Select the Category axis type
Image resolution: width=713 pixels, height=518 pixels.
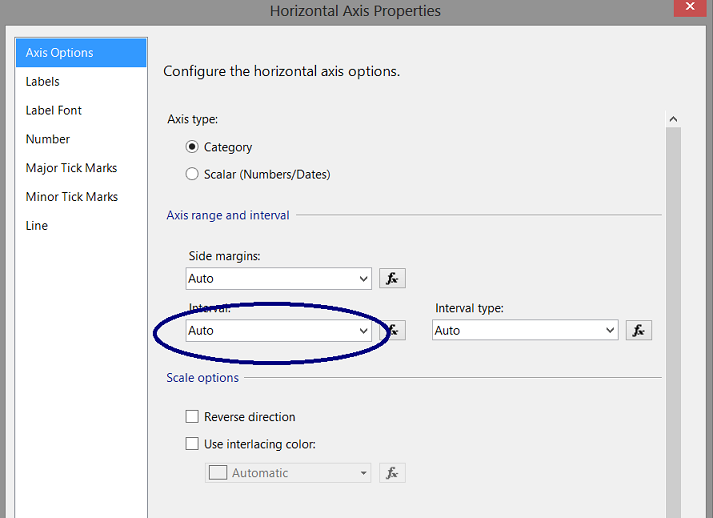(193, 147)
